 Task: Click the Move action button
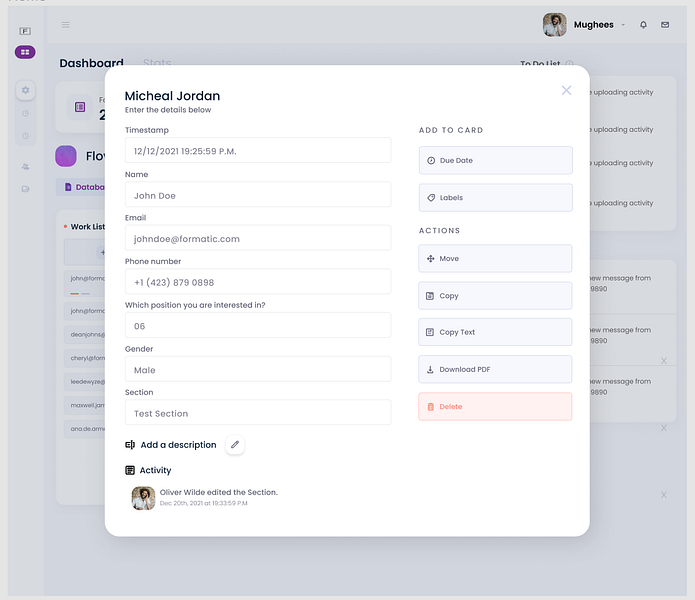pos(495,258)
